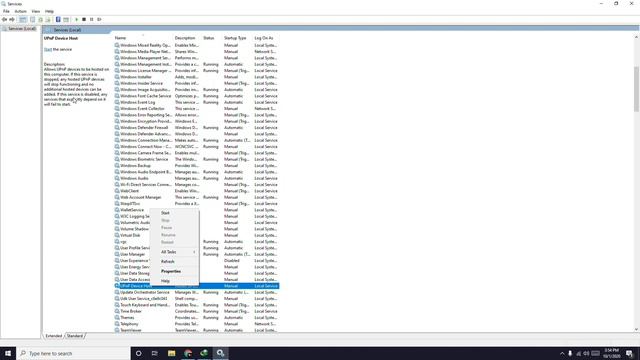This screenshot has height=360, width=640.
Task: Choose Help in the context menu
Action: 175,281
